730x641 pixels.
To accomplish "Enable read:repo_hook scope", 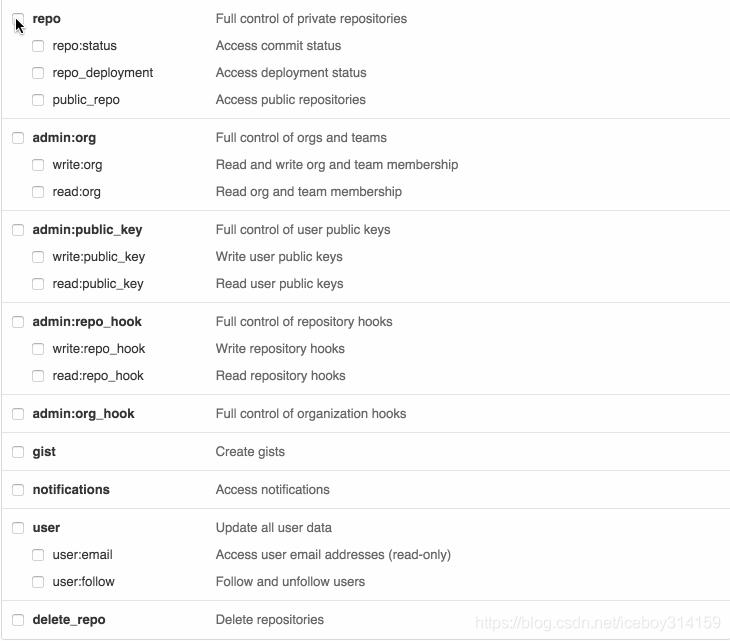I will [38, 376].
